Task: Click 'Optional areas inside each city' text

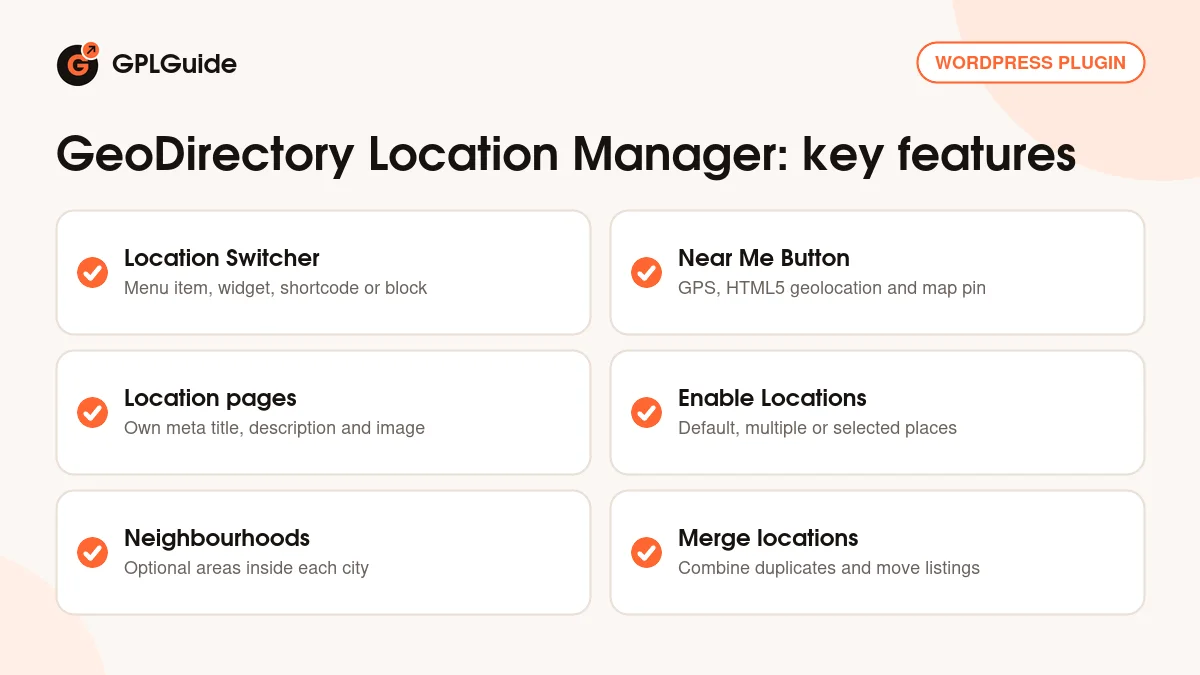Action: click(246, 568)
